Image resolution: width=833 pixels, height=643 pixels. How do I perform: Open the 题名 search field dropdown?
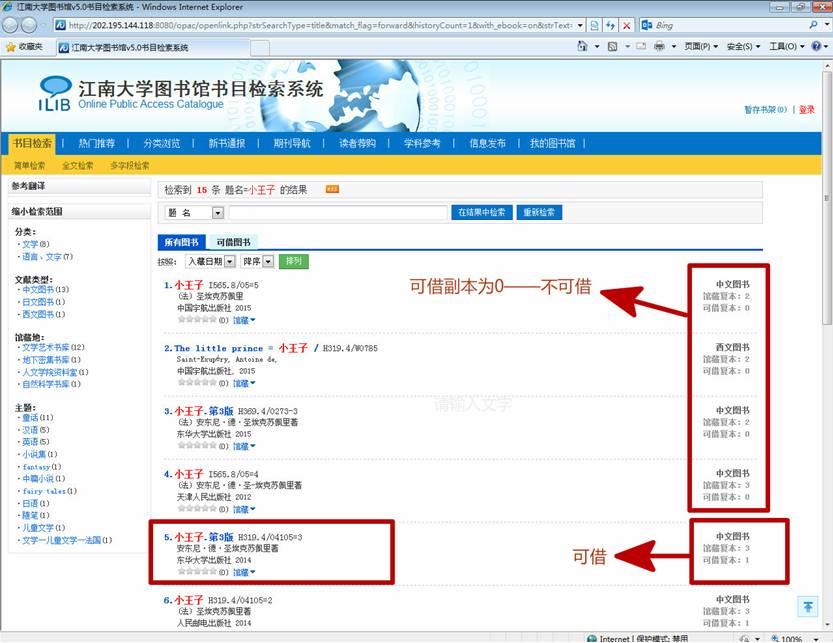click(x=217, y=213)
